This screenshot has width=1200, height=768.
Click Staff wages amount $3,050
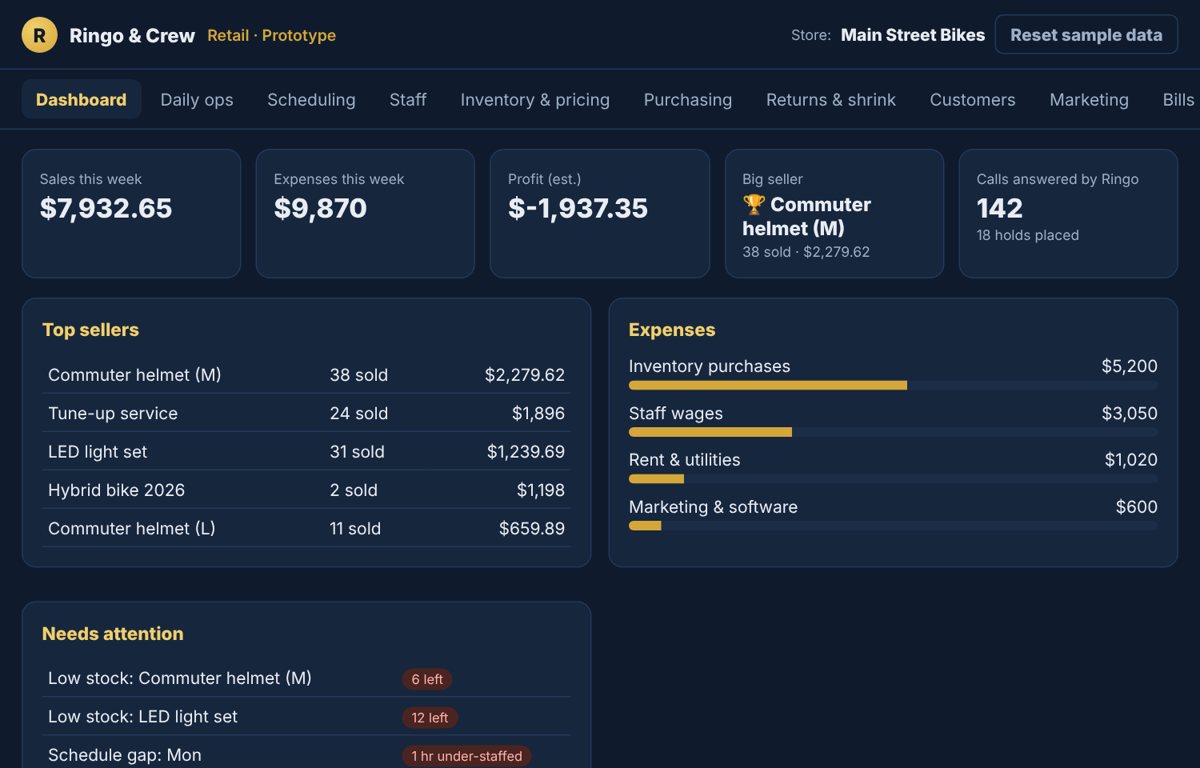tap(1129, 413)
